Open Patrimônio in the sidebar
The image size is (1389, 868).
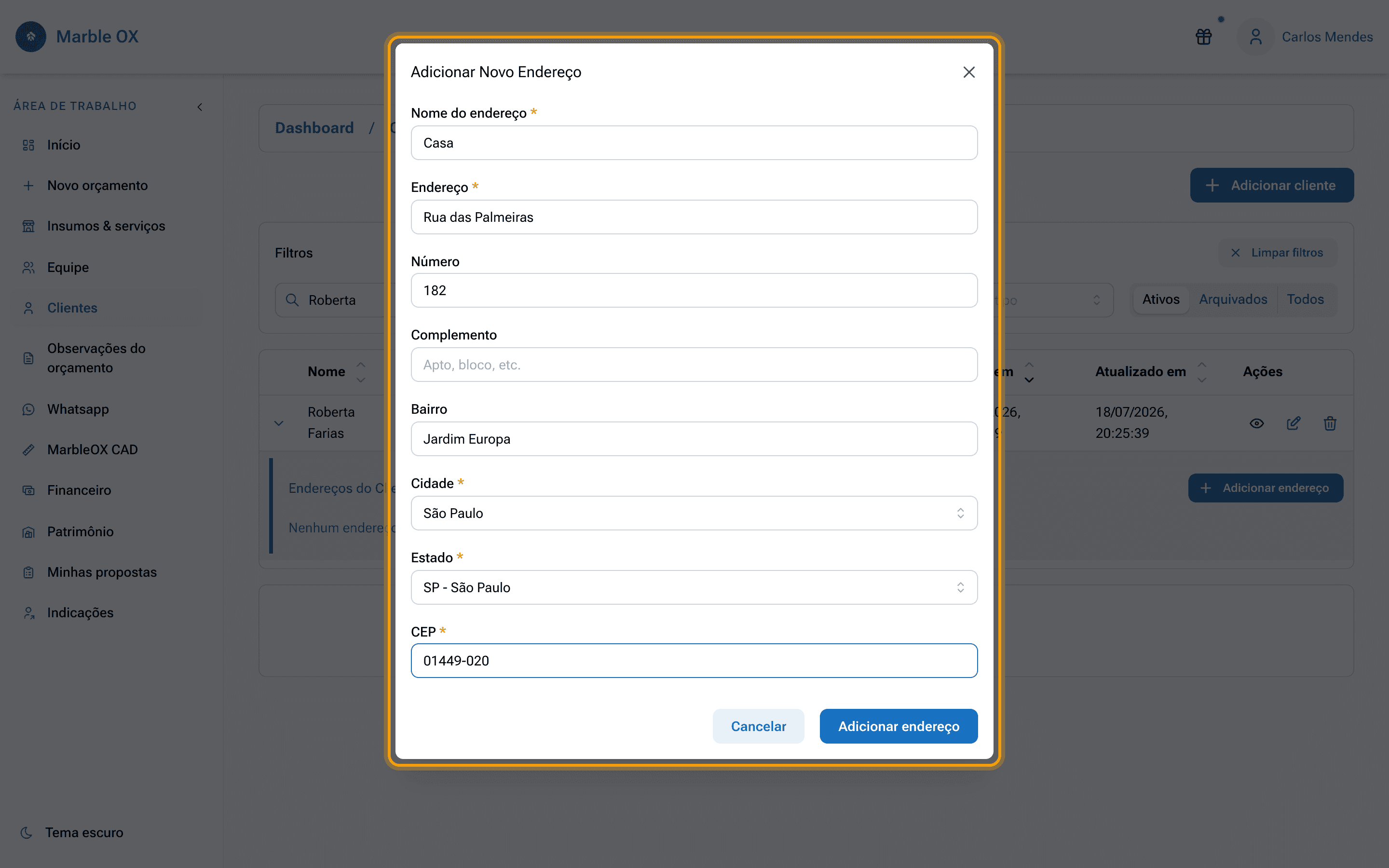(111, 532)
